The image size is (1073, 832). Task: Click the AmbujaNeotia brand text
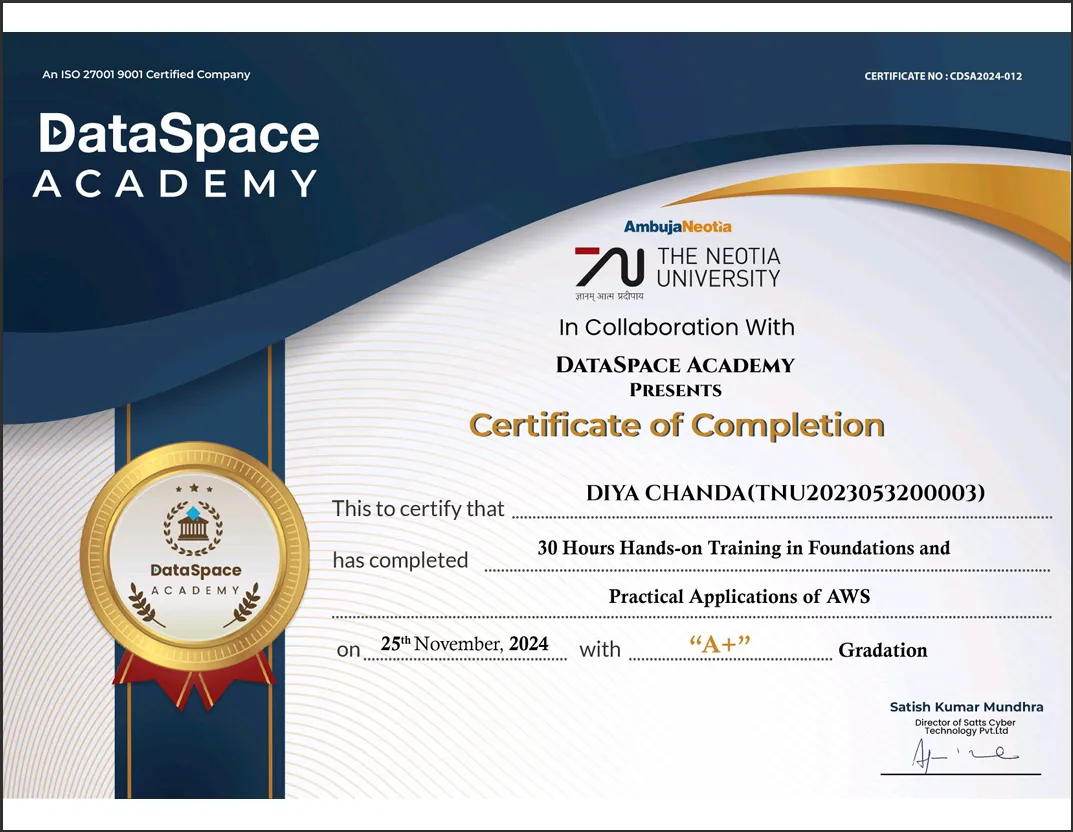coord(677,226)
